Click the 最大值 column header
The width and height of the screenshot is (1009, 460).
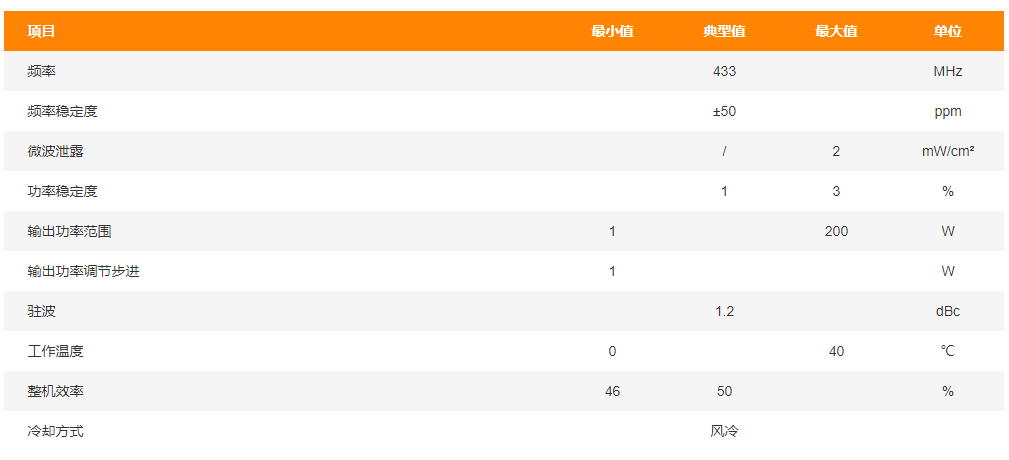(x=836, y=32)
